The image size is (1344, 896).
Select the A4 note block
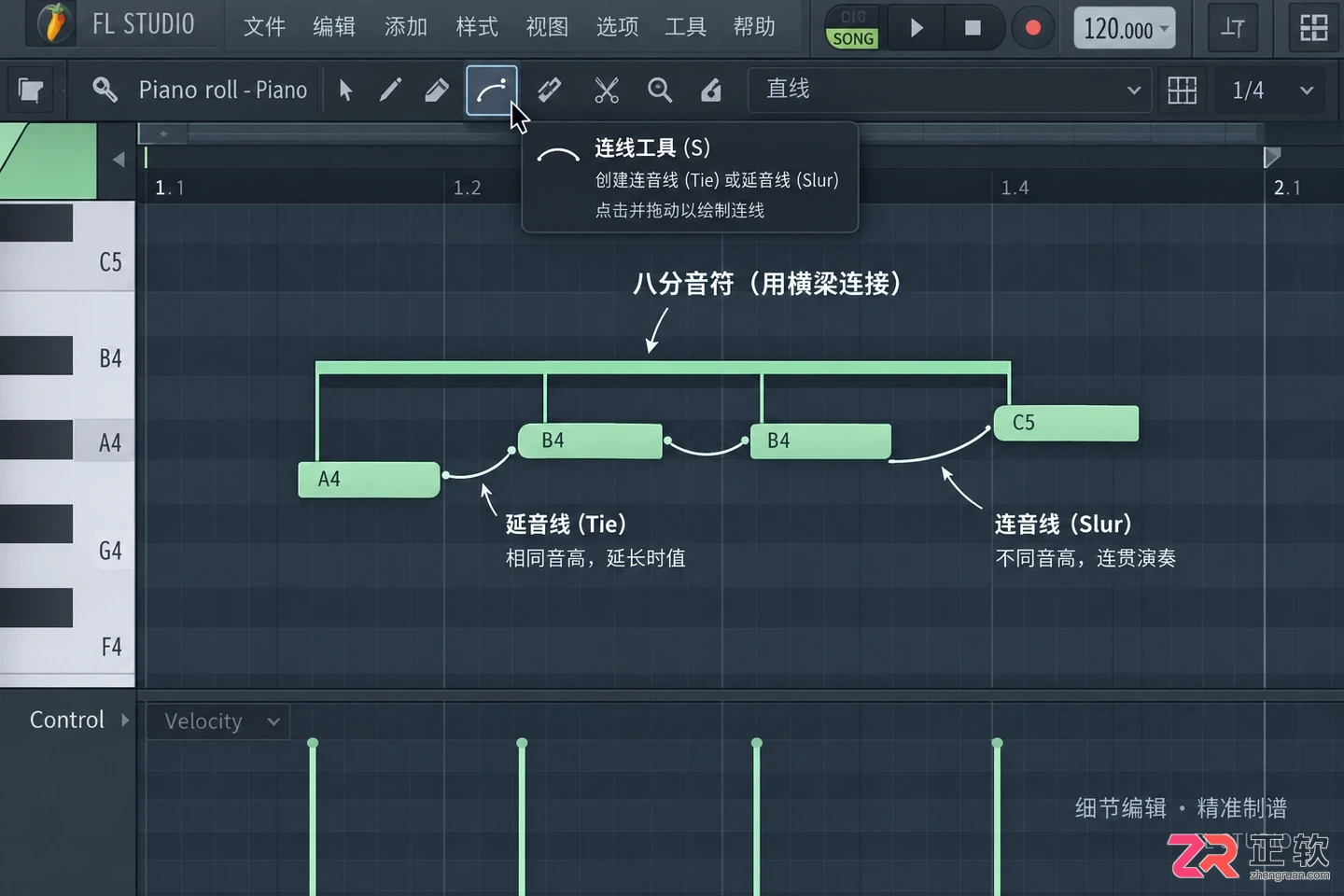point(369,480)
